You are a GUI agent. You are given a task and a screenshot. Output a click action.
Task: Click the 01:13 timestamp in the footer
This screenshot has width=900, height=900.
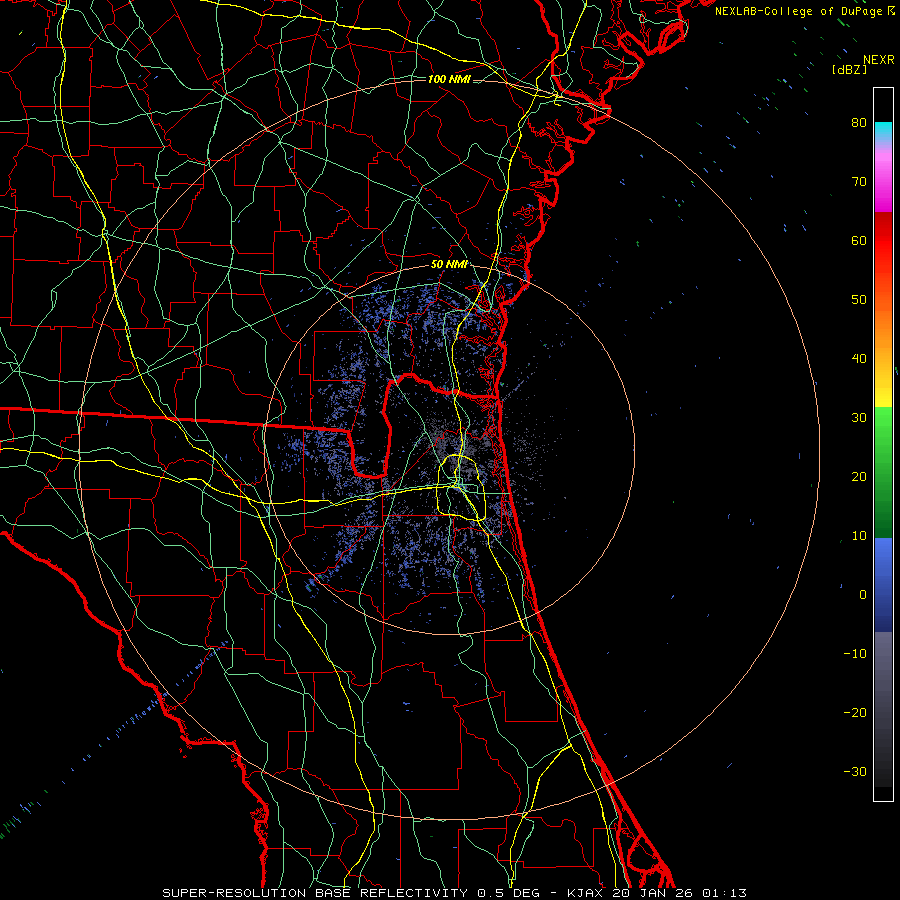[x=723, y=893]
